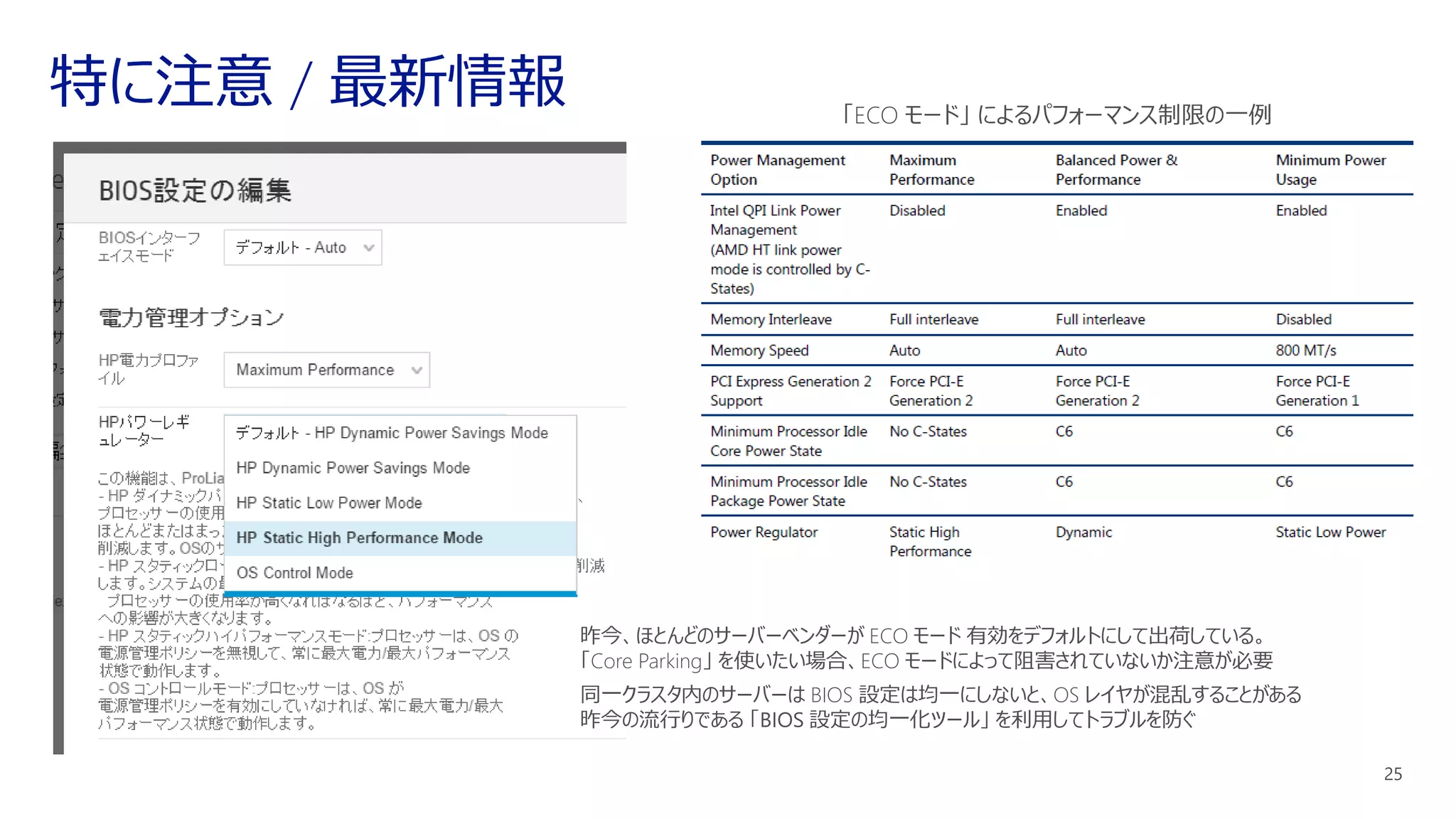Click the Default Auto dropdown chevron
Image resolution: width=1456 pixels, height=819 pixels.
368,247
